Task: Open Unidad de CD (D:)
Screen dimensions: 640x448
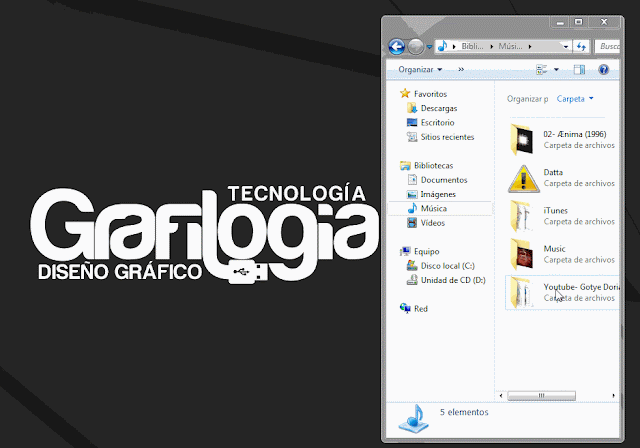Action: tap(453, 280)
